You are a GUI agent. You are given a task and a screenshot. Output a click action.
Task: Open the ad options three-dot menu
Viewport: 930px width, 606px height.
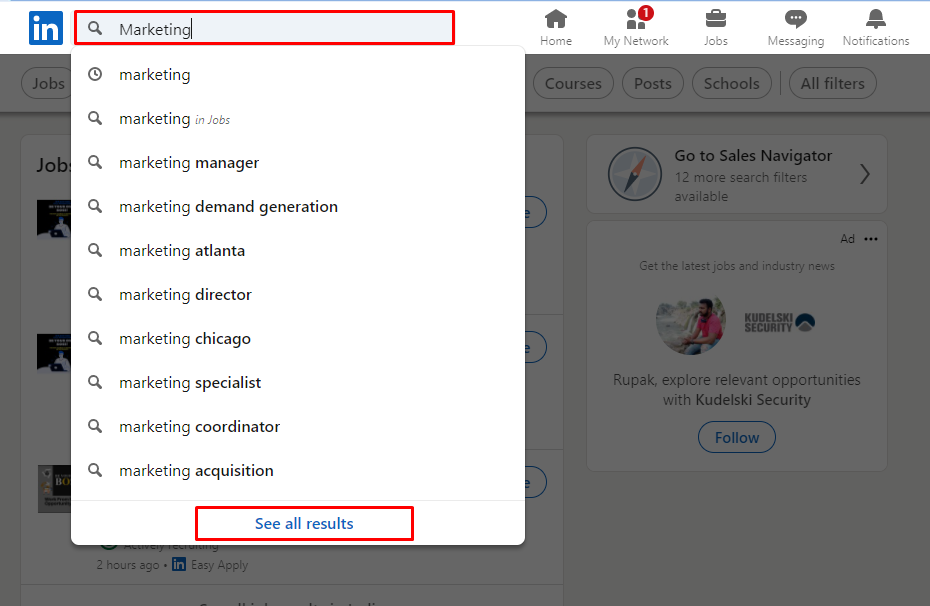(871, 239)
